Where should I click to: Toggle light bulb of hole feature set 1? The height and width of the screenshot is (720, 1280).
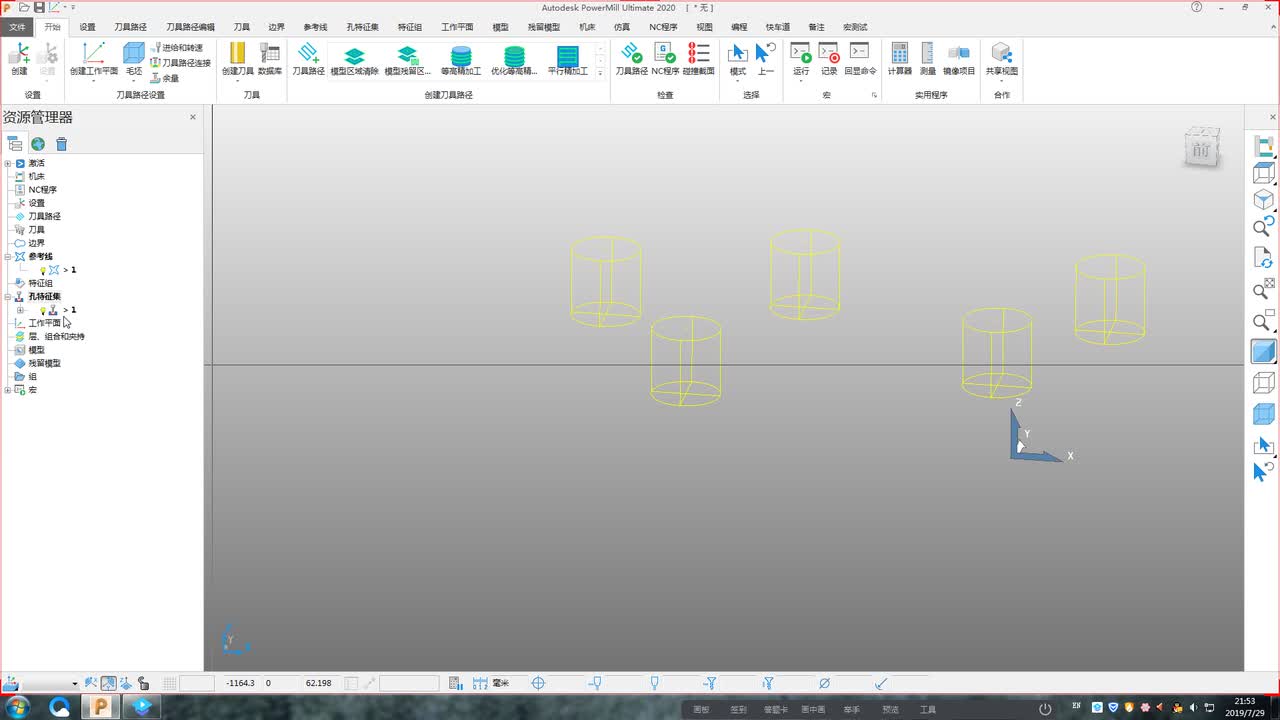43,310
